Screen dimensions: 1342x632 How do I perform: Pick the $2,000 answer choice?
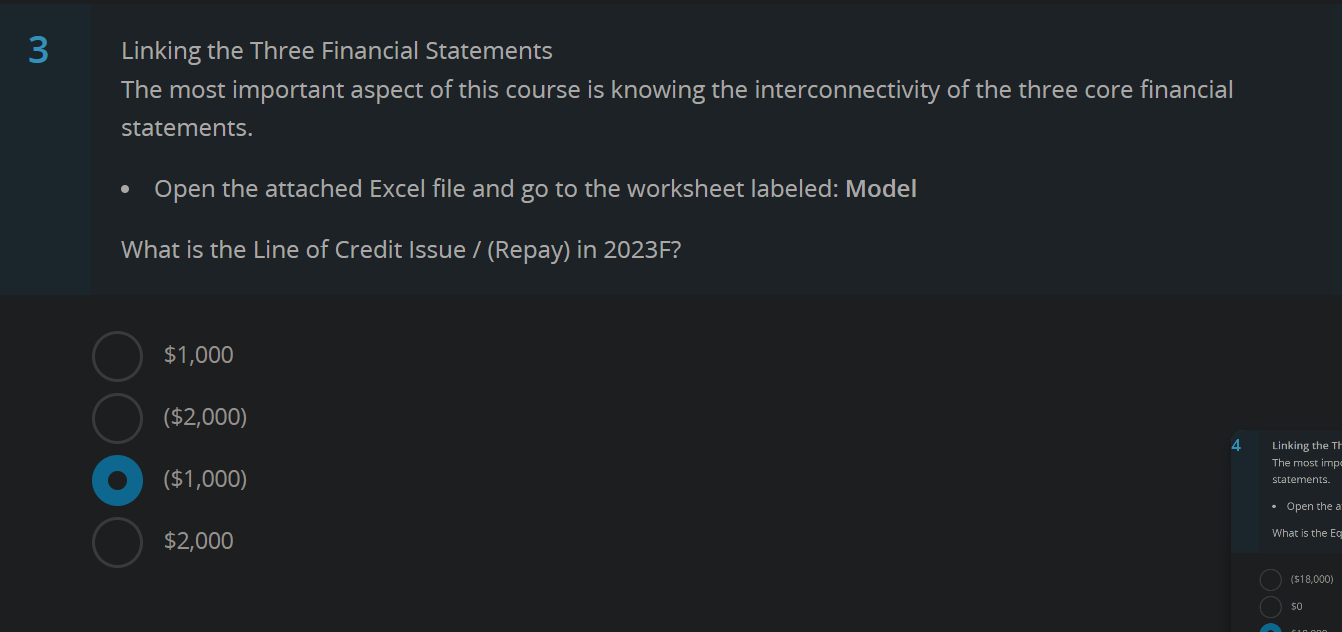click(x=117, y=541)
